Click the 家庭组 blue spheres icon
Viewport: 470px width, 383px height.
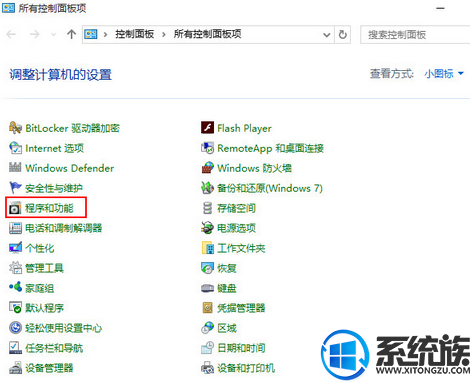coord(15,287)
